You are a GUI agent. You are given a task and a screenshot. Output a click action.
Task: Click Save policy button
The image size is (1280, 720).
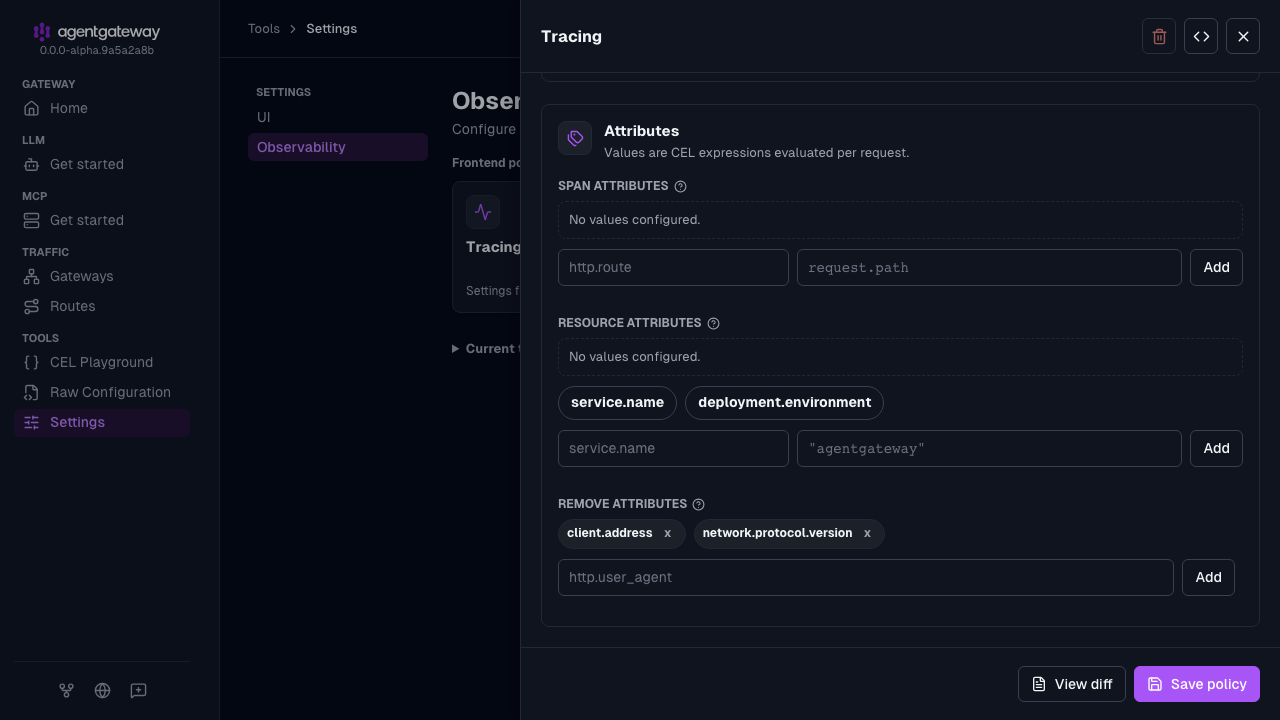tap(1197, 684)
